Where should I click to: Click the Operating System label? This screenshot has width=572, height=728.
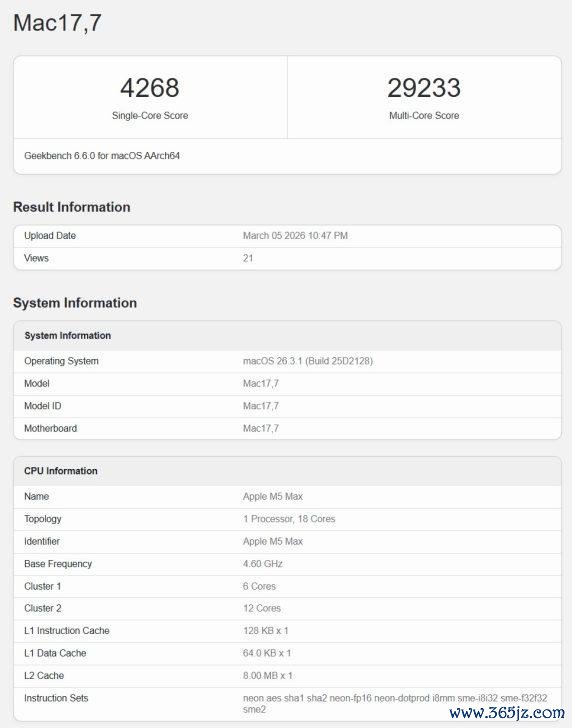pos(61,361)
